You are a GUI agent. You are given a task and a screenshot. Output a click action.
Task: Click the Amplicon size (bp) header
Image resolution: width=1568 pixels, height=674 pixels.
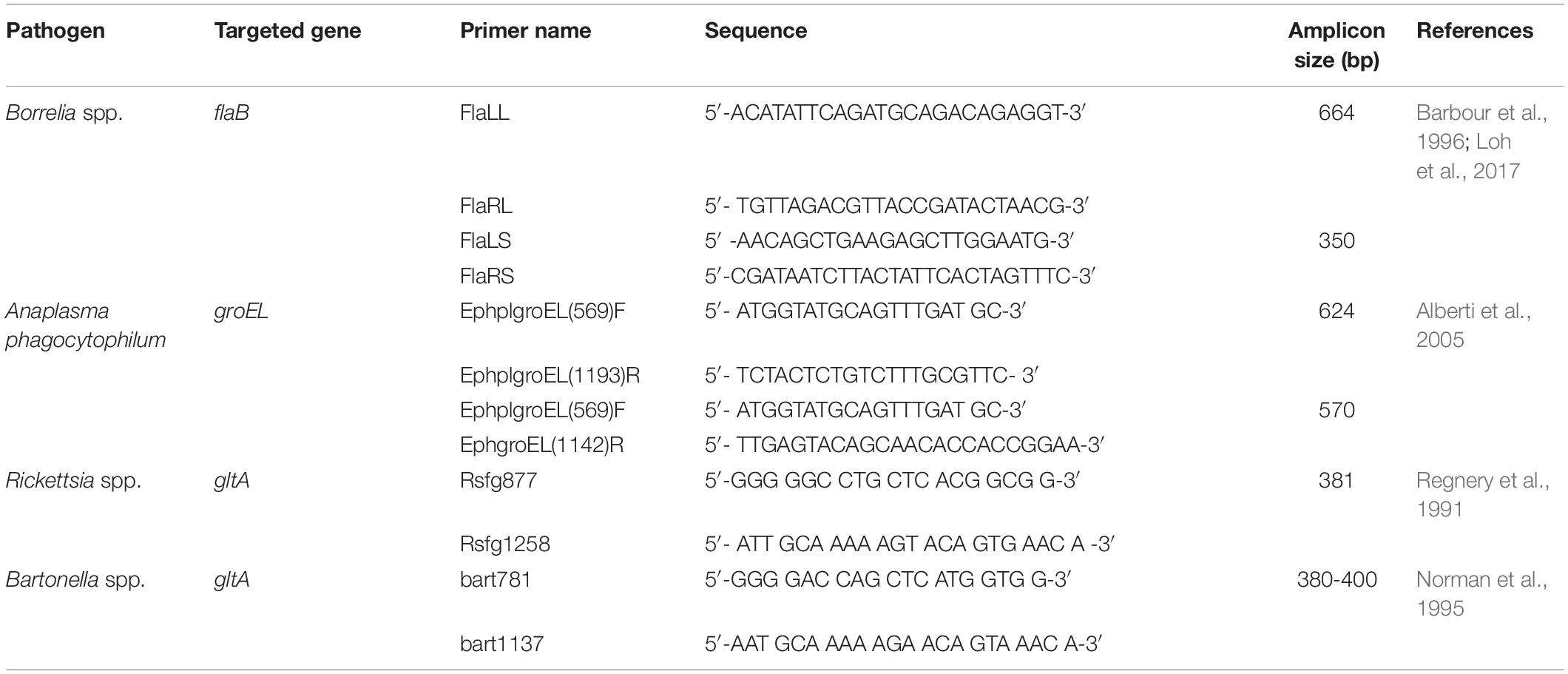click(1336, 45)
